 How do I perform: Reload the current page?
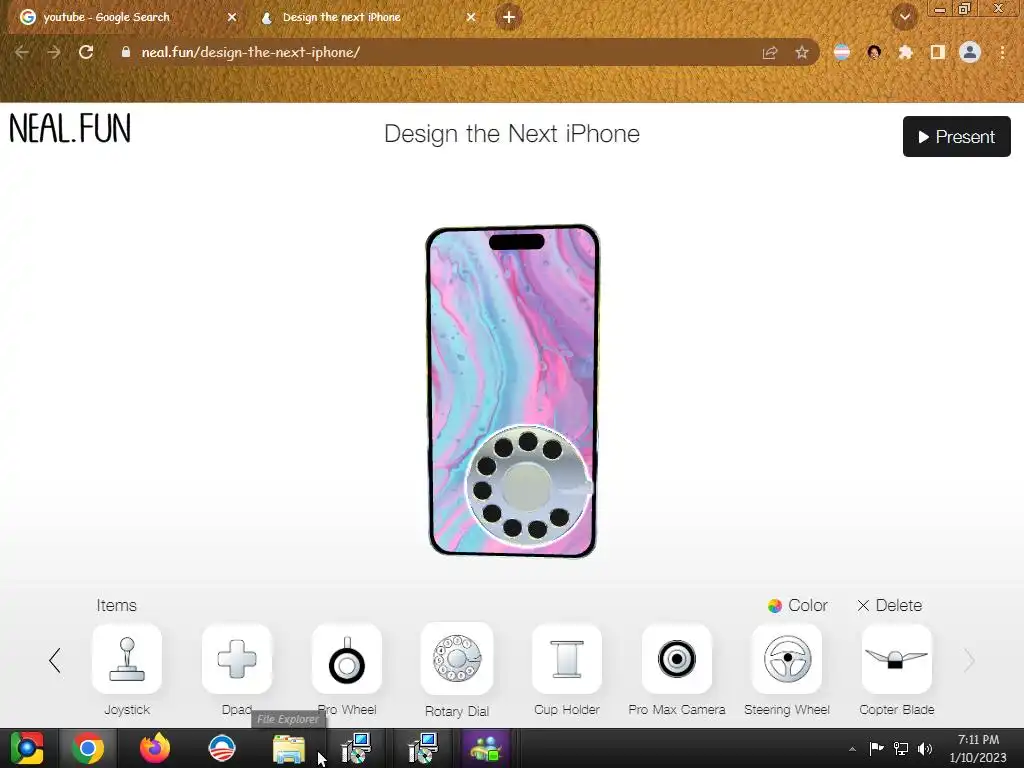point(86,52)
